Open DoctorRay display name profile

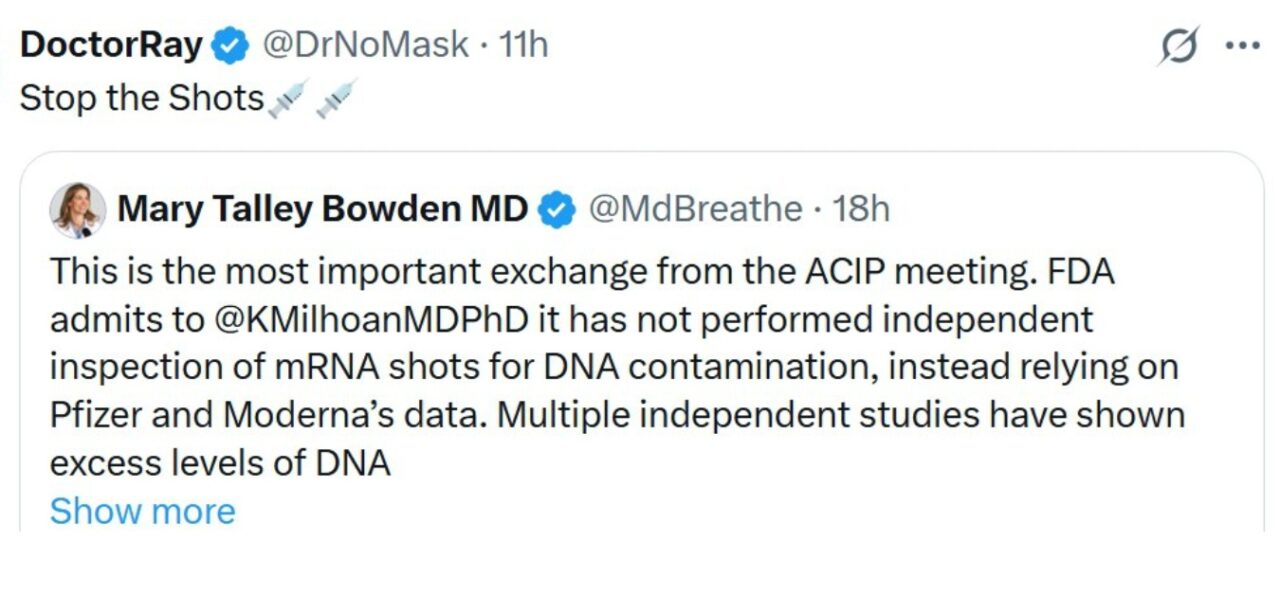pos(112,45)
